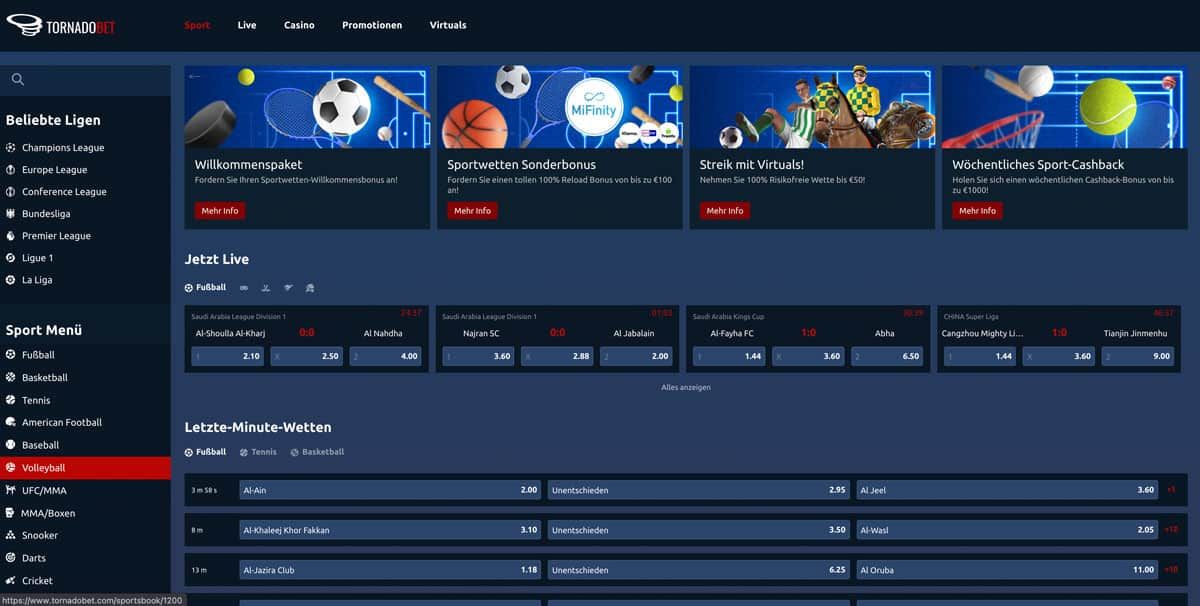
Task: Click Alles anzeigen under live matches
Action: (685, 387)
